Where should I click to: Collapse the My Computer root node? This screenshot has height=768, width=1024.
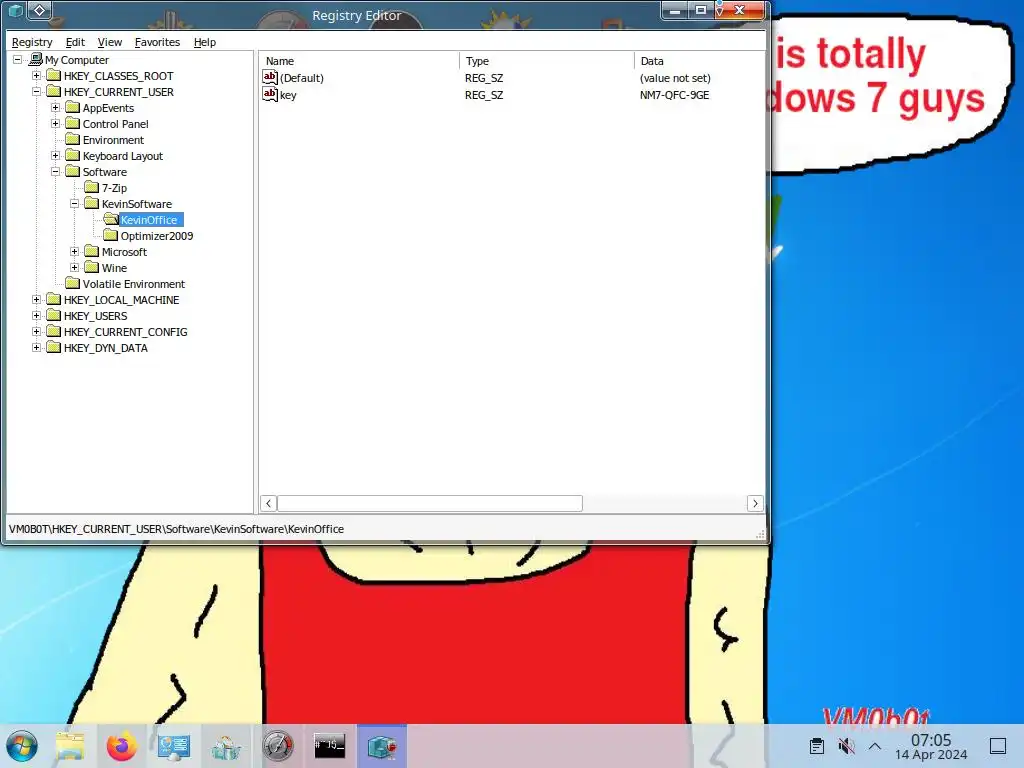pos(18,59)
